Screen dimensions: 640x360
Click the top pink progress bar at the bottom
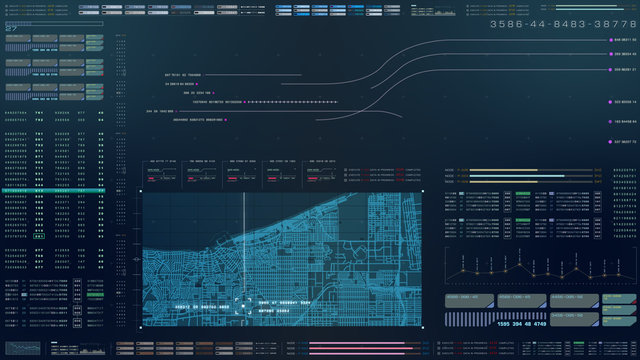[x=365, y=343]
